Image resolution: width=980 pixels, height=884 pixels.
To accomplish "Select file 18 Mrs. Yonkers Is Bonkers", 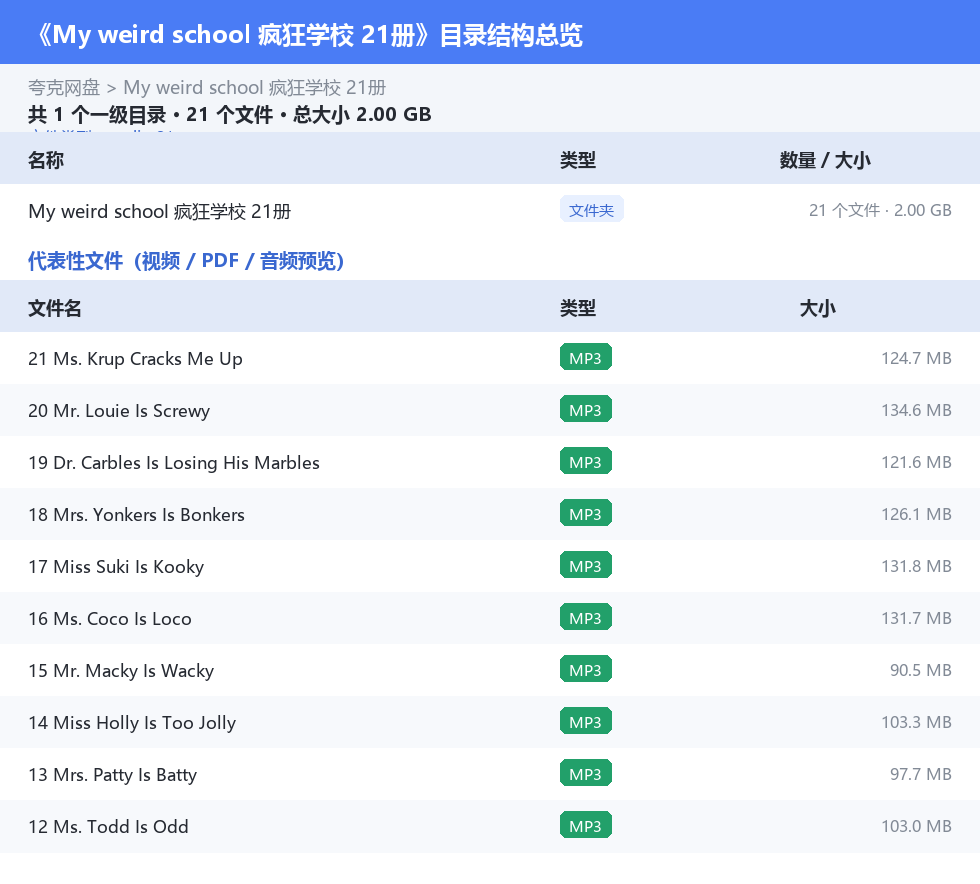I will coord(490,514).
